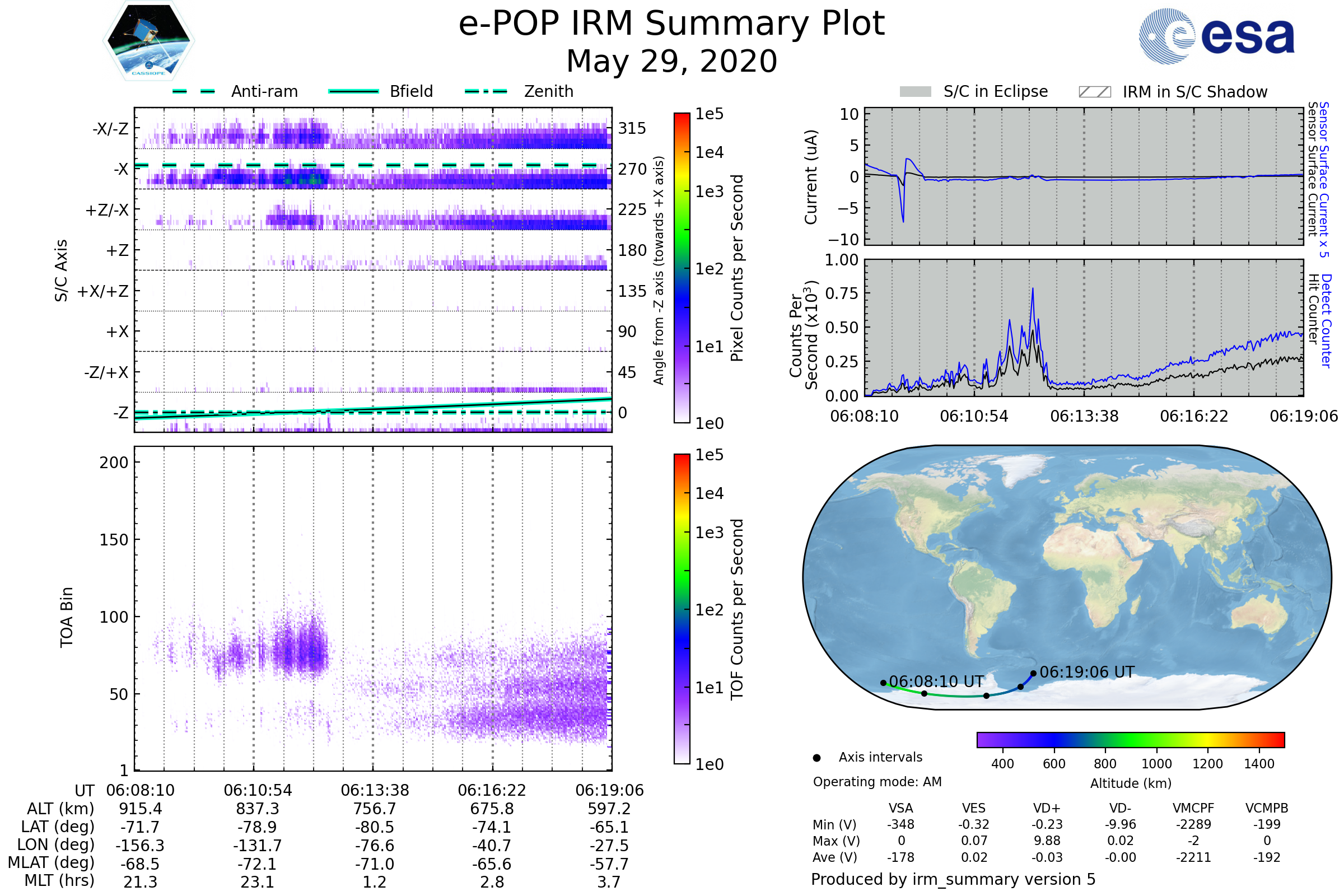Click the Altitude (km) color bar
This screenshot has width=1344, height=896.
[x=1130, y=739]
